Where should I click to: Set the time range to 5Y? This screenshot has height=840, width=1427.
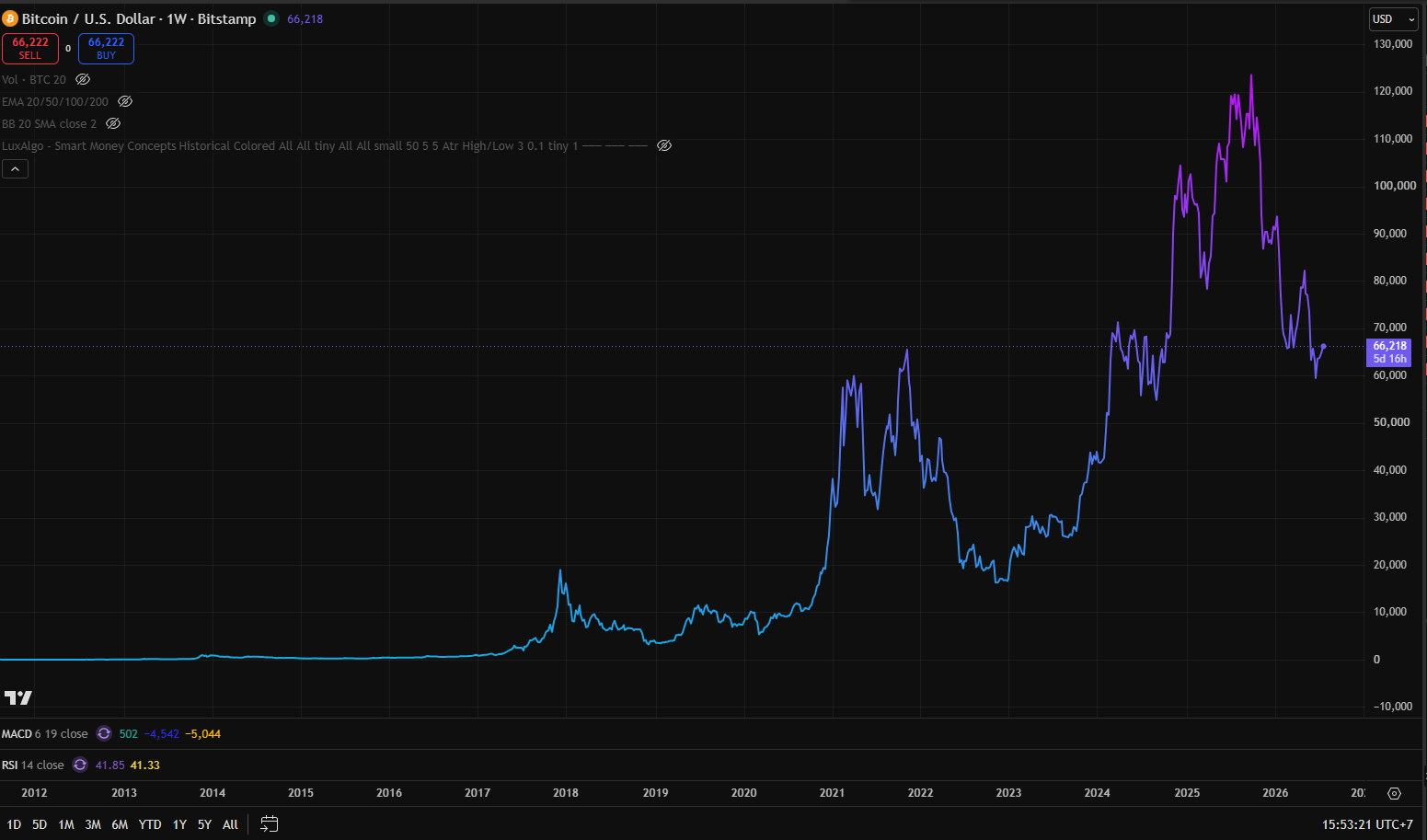tap(204, 824)
